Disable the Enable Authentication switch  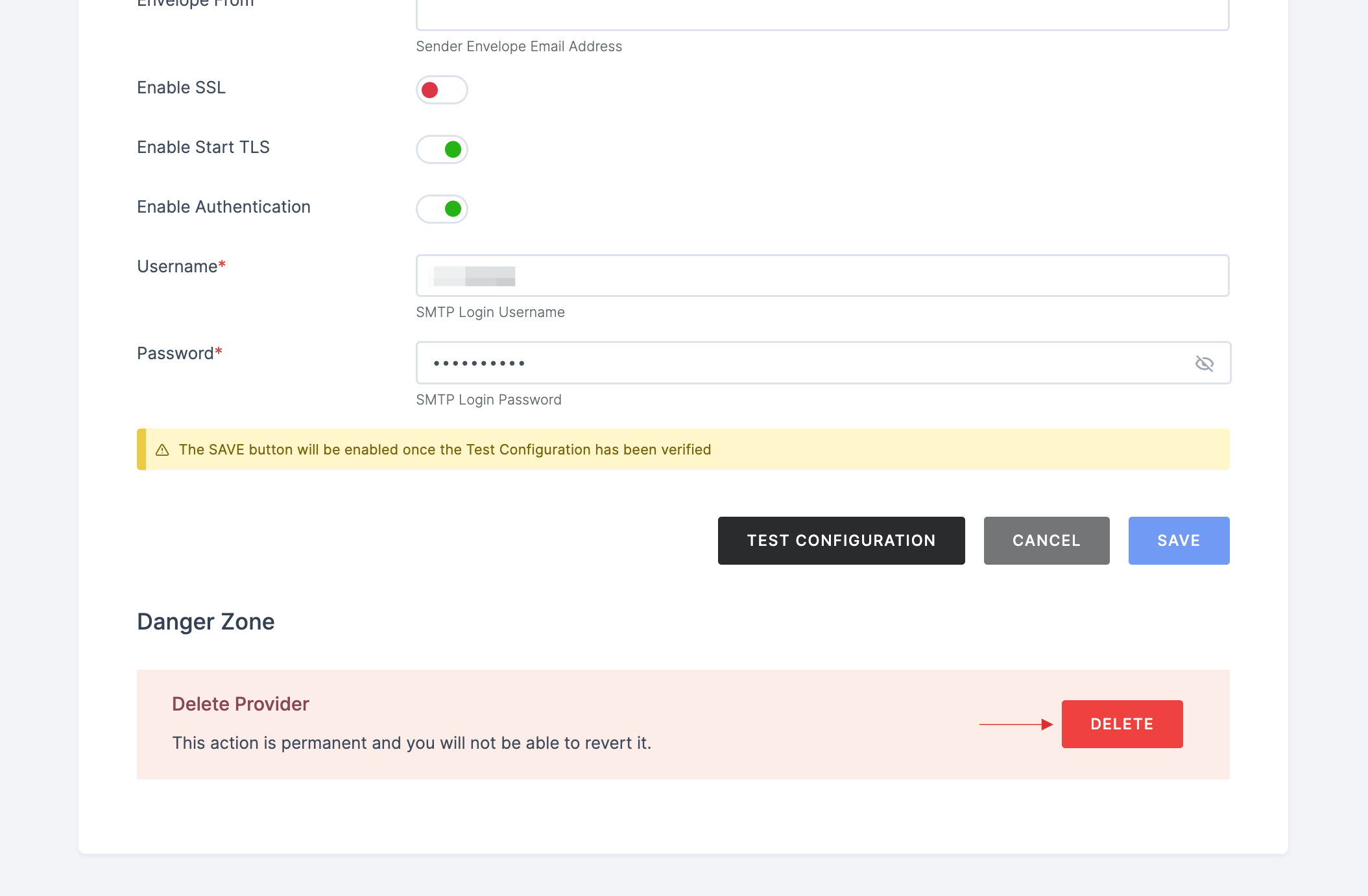point(442,209)
